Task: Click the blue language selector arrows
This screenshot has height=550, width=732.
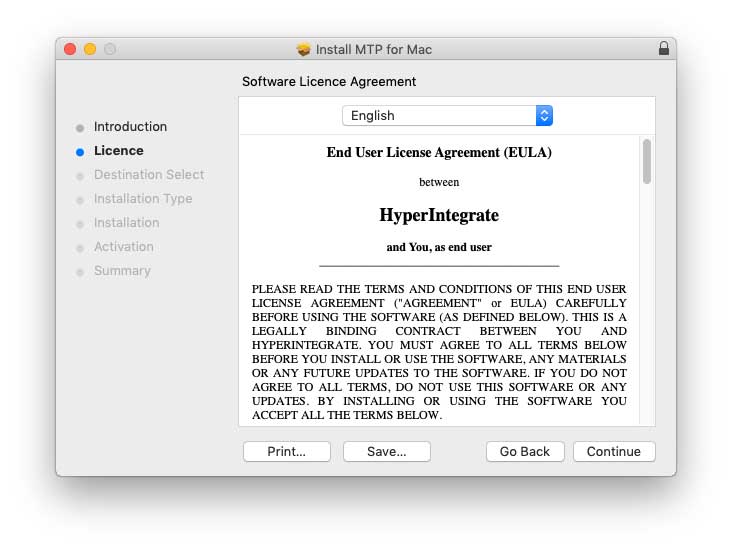Action: click(x=544, y=115)
